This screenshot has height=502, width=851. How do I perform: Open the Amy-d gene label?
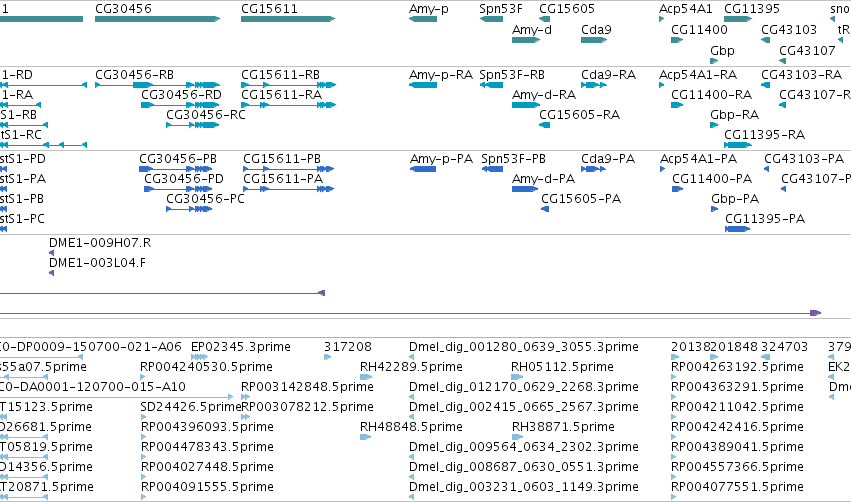532,29
